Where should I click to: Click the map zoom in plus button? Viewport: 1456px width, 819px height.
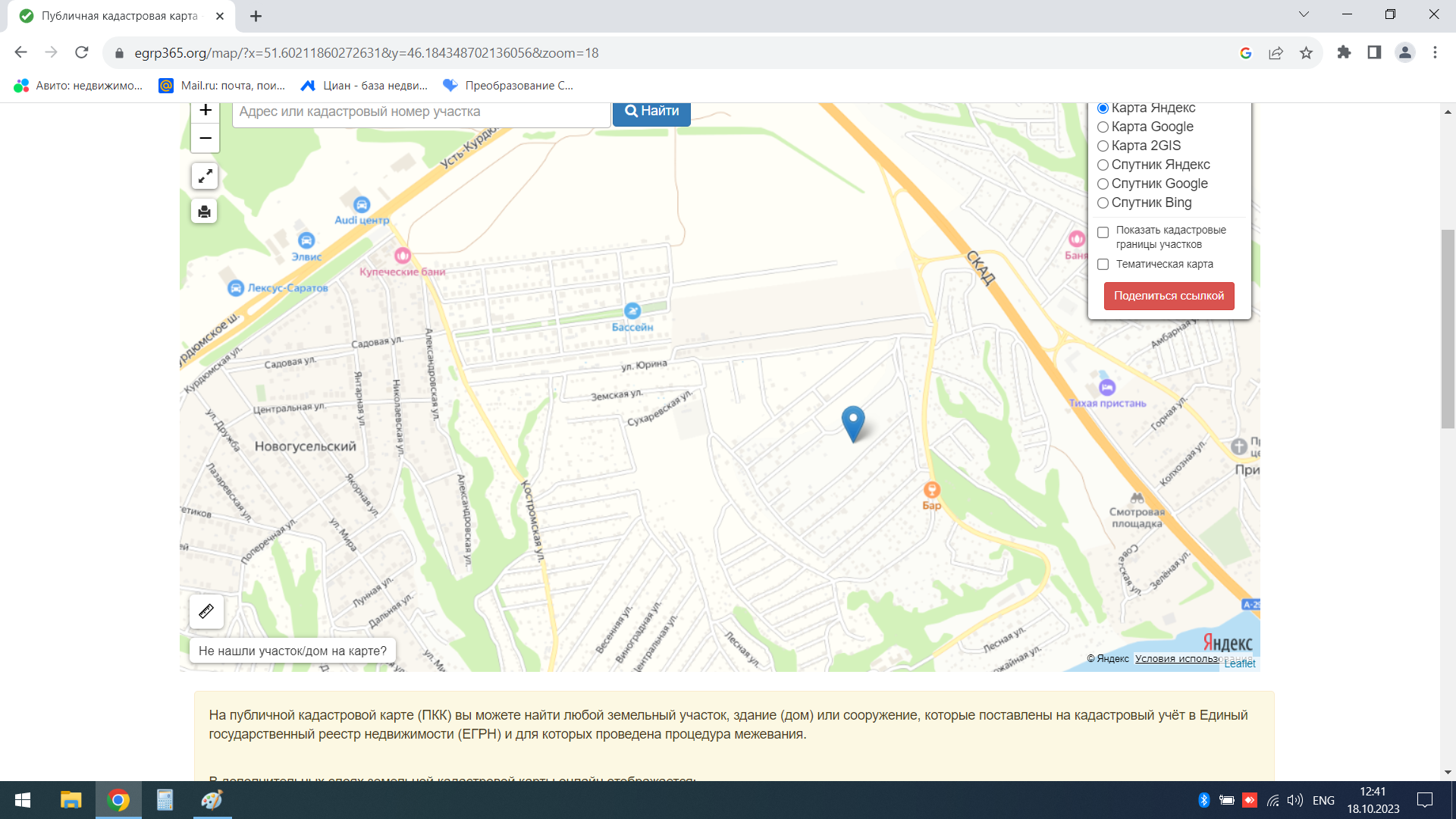[205, 111]
